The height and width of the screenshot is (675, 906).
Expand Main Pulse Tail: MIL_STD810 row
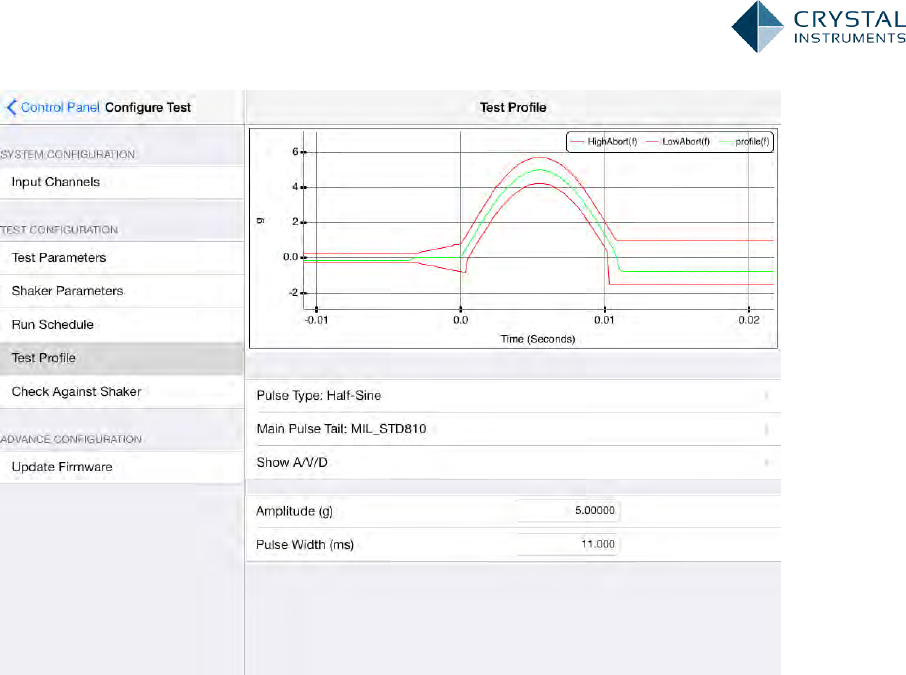click(x=513, y=429)
